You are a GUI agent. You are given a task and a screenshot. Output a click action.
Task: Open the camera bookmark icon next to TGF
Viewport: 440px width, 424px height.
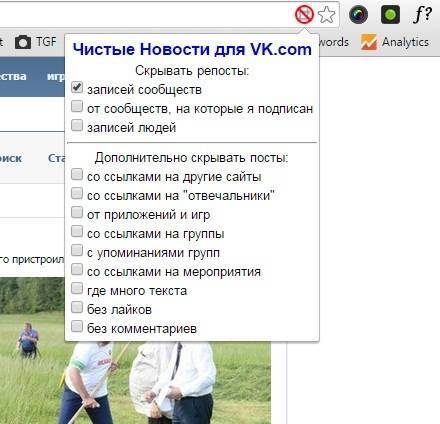coord(23,42)
